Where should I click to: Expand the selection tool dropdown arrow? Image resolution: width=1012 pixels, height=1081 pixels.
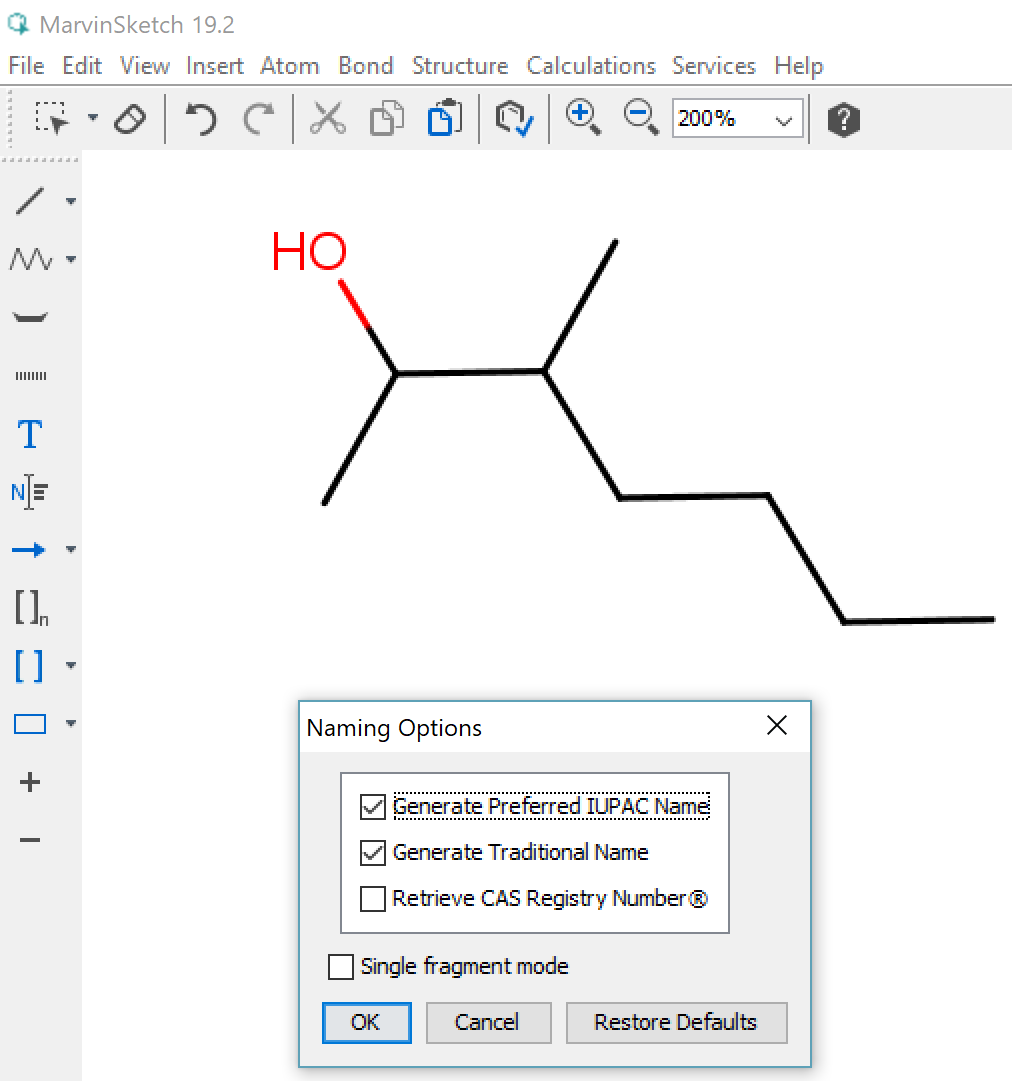pos(93,118)
